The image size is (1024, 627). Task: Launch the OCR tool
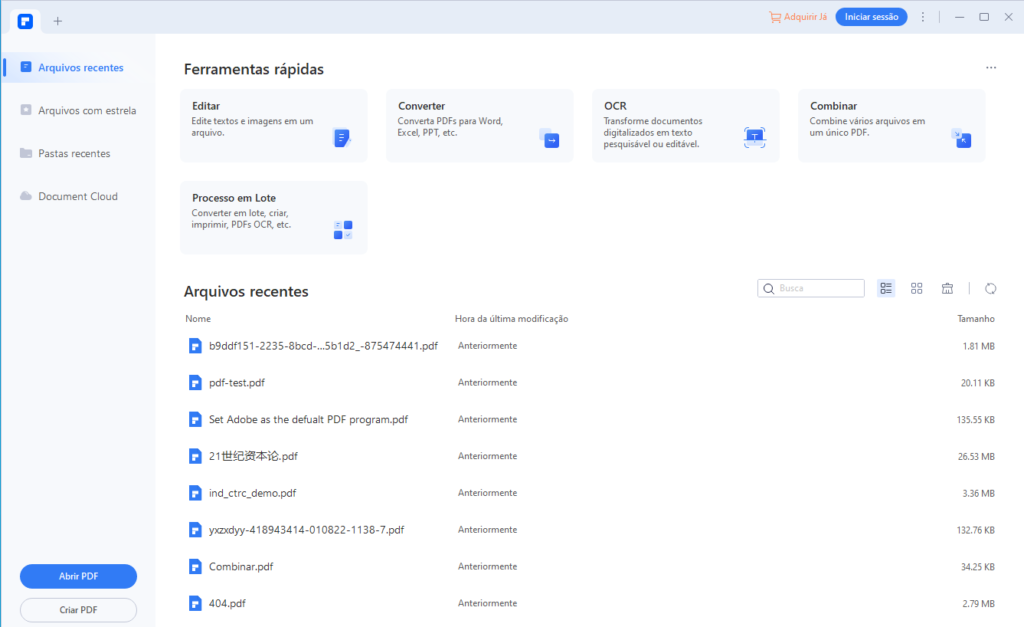(x=685, y=125)
